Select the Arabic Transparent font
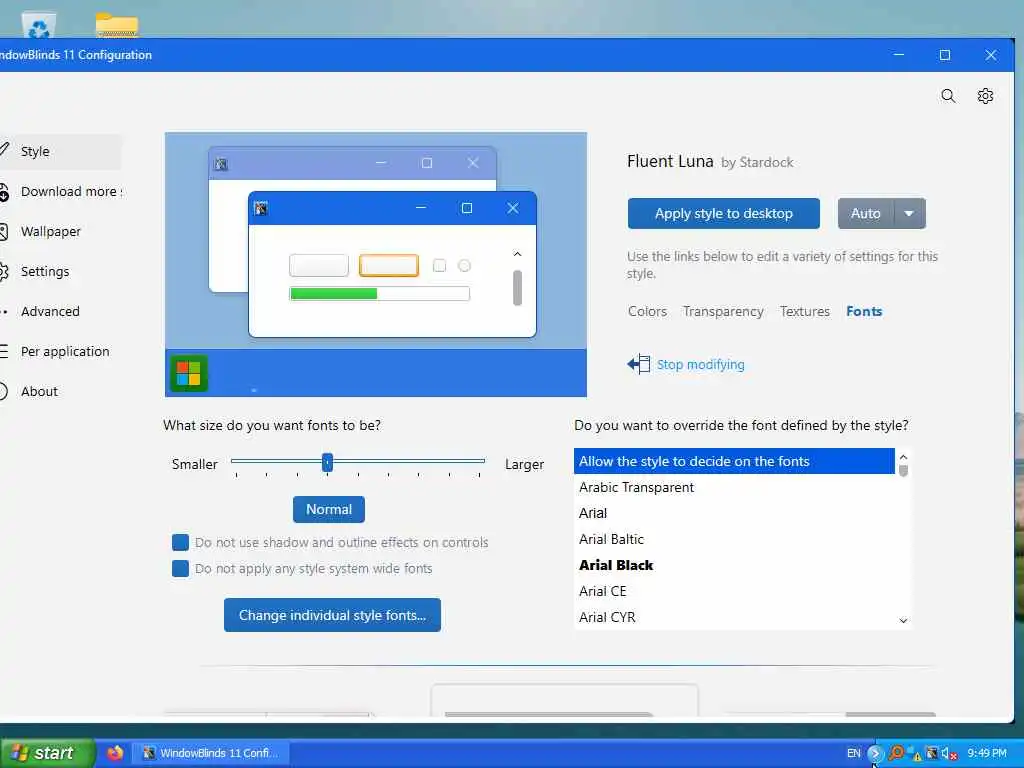Screen dimensions: 1024x768 pos(734,487)
